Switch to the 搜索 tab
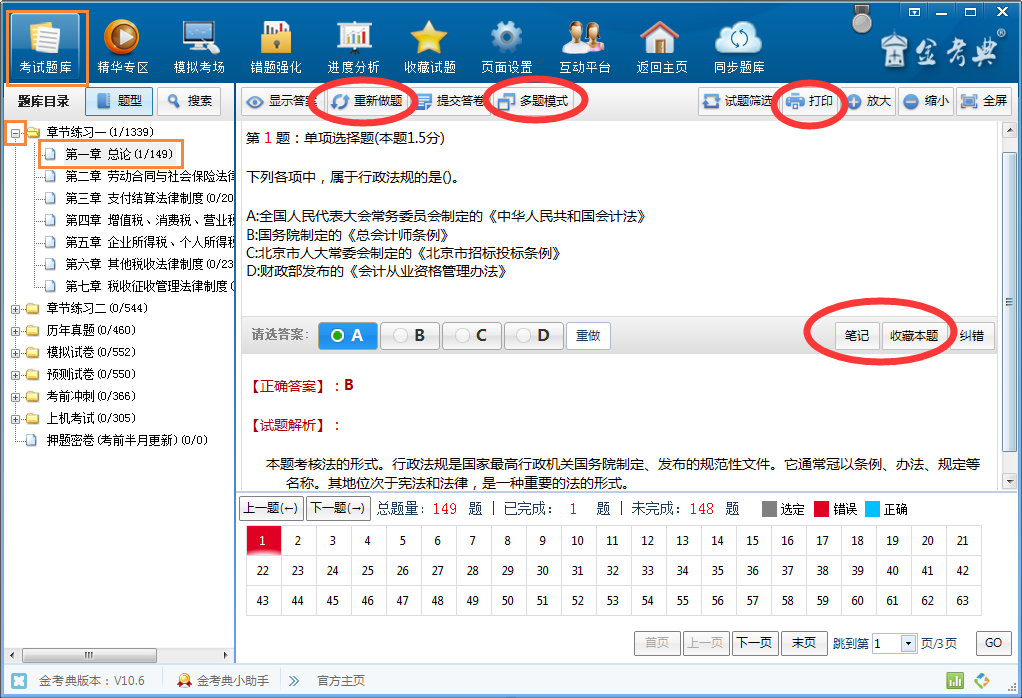This screenshot has width=1022, height=698. point(190,101)
